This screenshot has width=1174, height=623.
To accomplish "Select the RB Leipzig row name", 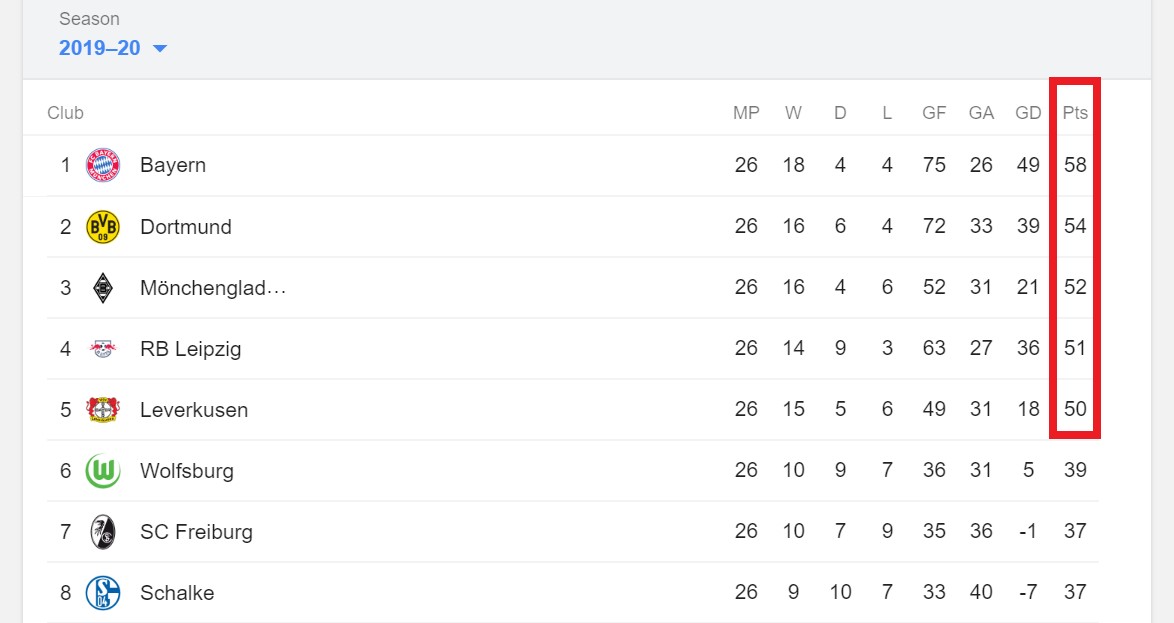I will pyautogui.click(x=190, y=349).
